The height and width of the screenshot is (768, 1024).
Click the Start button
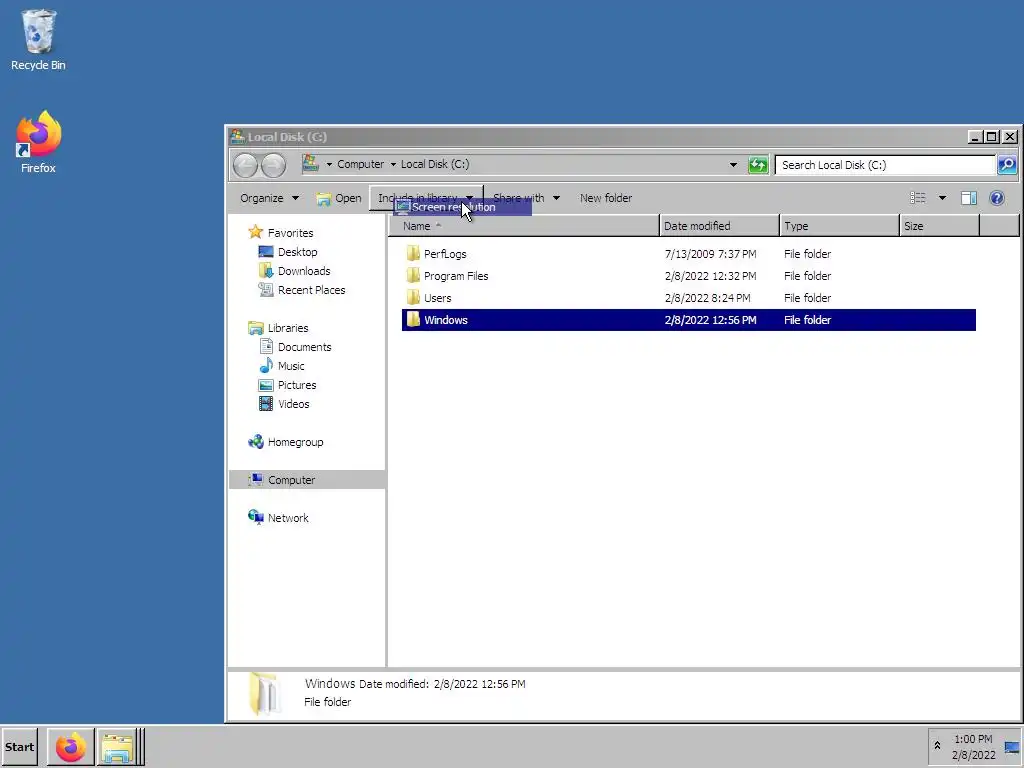pos(20,747)
